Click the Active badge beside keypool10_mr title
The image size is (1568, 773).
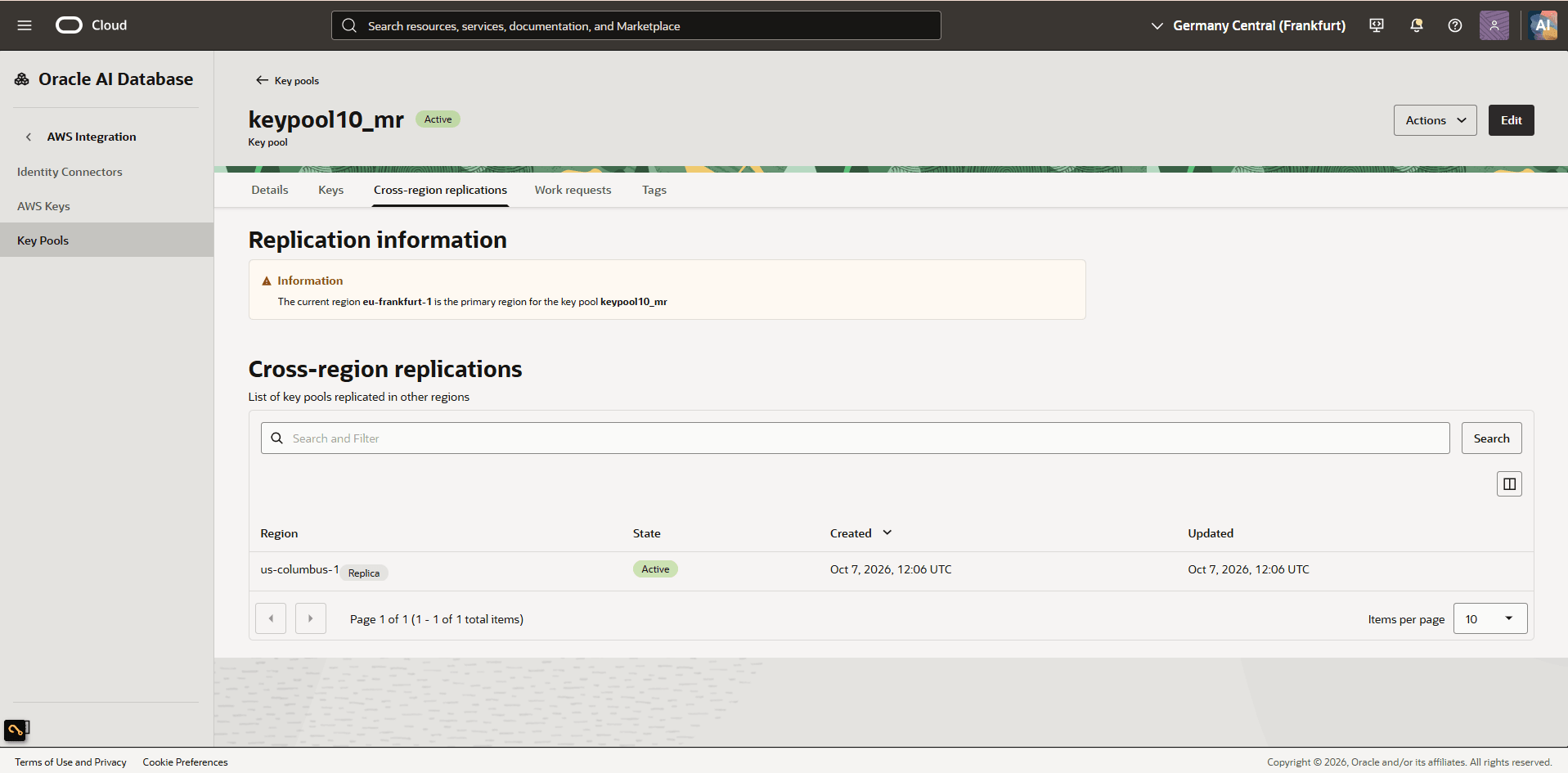[x=438, y=119]
